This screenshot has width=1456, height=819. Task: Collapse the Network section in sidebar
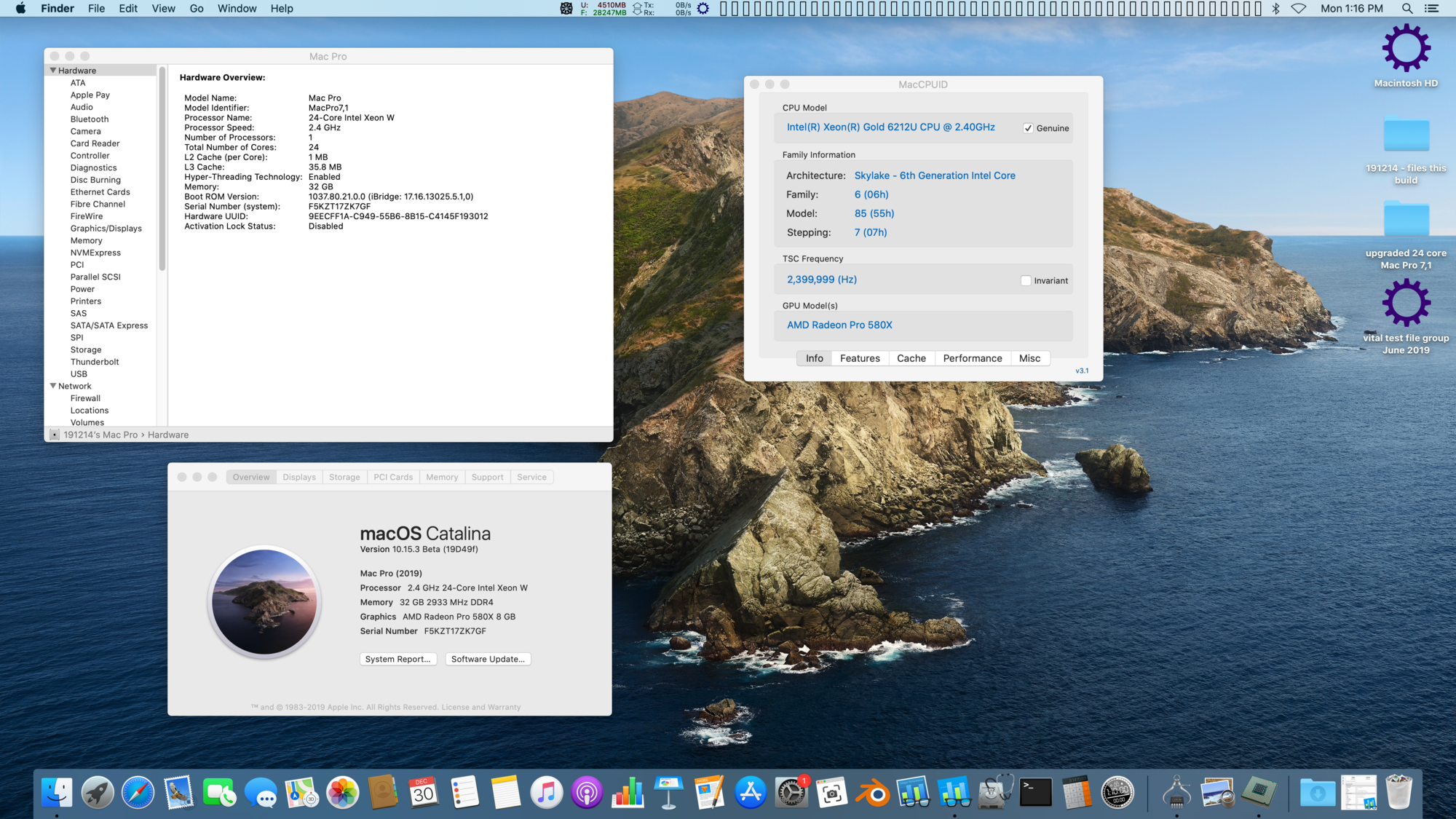point(53,386)
